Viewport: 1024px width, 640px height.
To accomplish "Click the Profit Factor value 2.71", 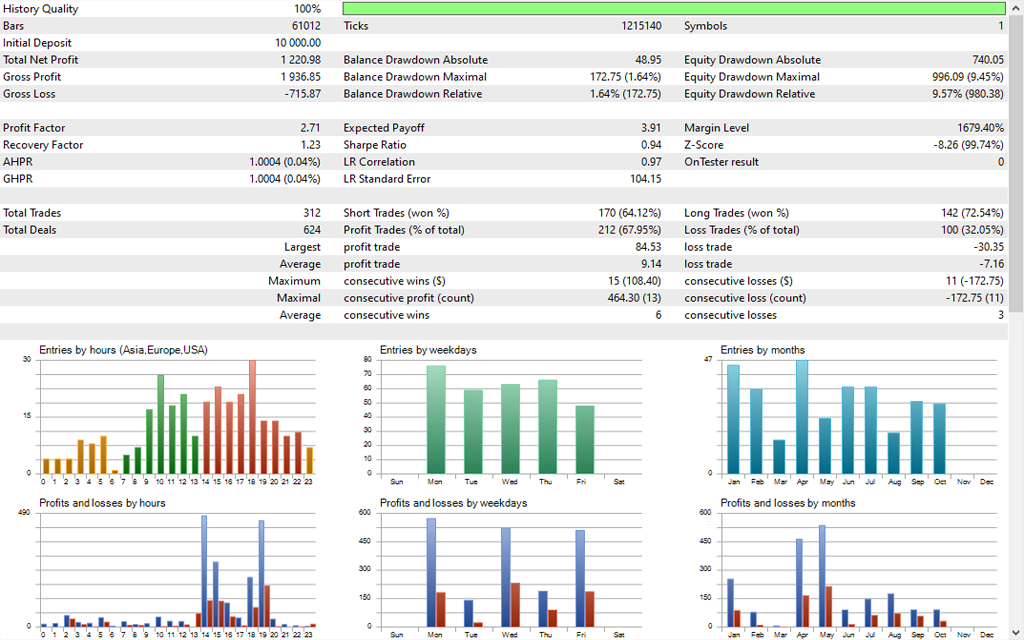I will pyautogui.click(x=310, y=128).
